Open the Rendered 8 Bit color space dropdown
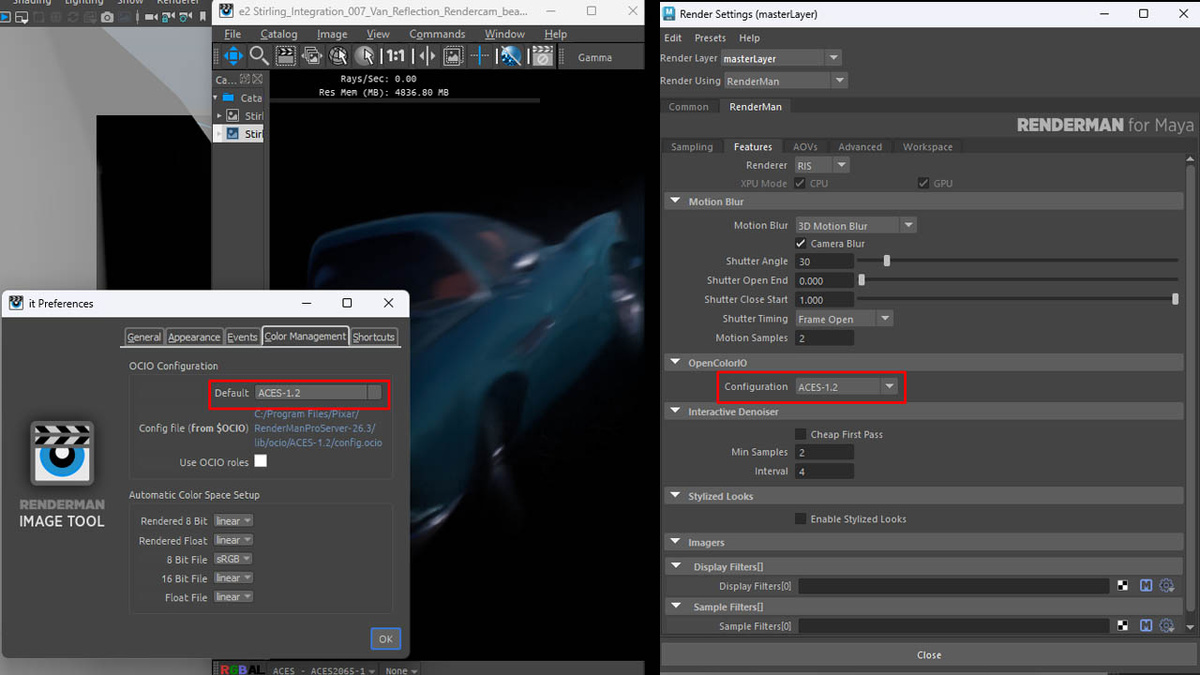Viewport: 1200px width, 675px height. coord(233,521)
